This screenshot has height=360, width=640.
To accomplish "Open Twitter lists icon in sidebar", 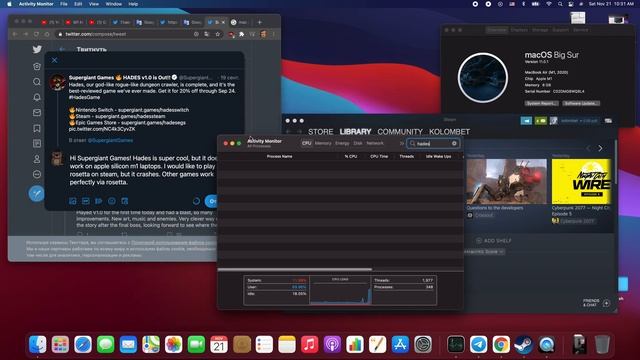I will point(37,144).
